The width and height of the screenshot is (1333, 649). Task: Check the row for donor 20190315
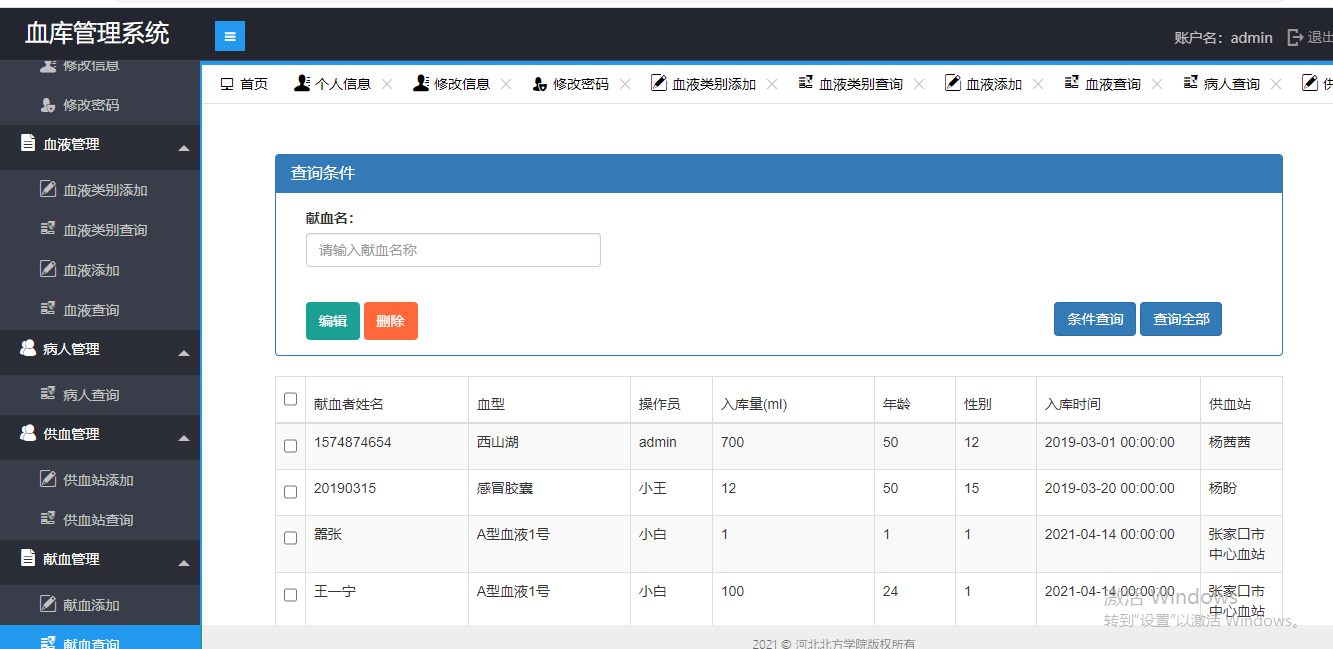[x=291, y=492]
